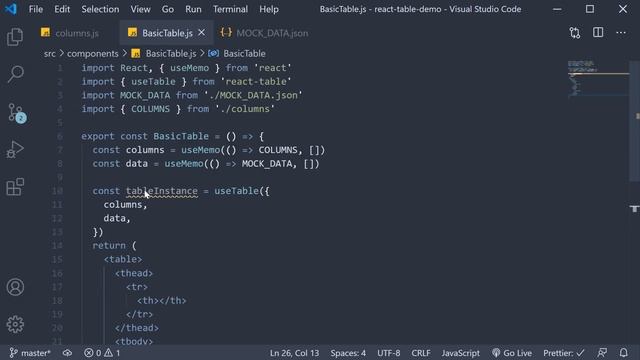Image resolution: width=640 pixels, height=360 pixels.
Task: Click the src breadcrumb
Action: (49, 53)
